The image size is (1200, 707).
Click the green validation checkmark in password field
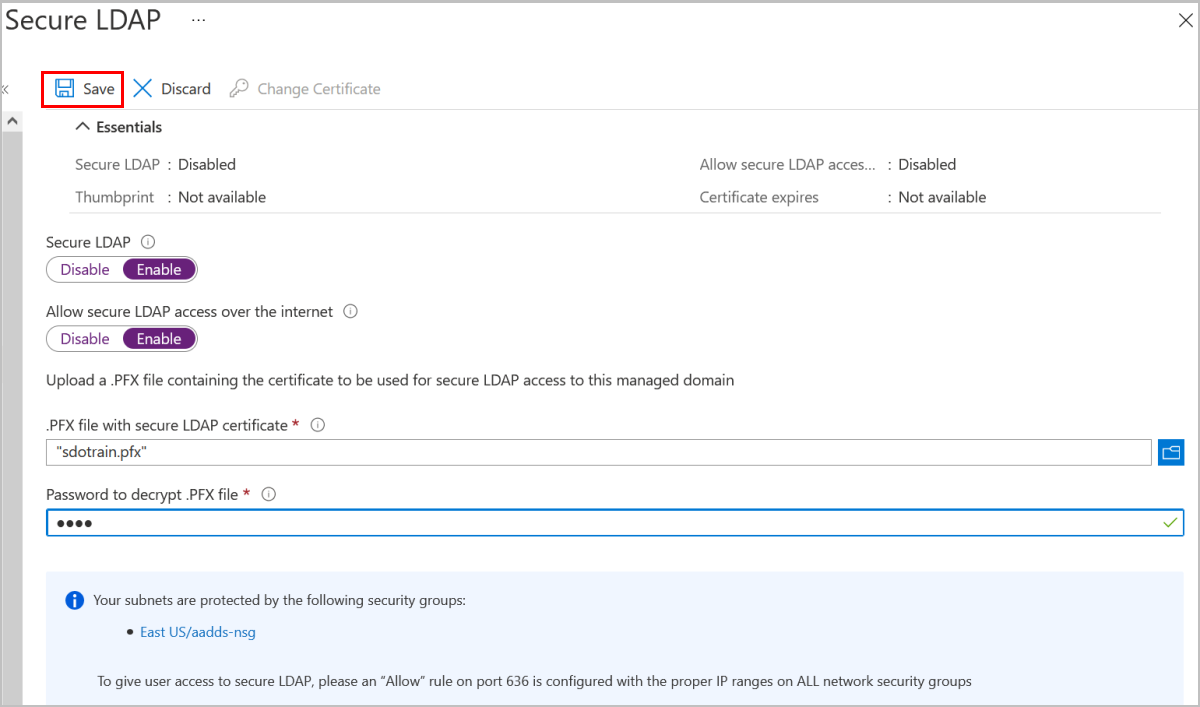1170,522
